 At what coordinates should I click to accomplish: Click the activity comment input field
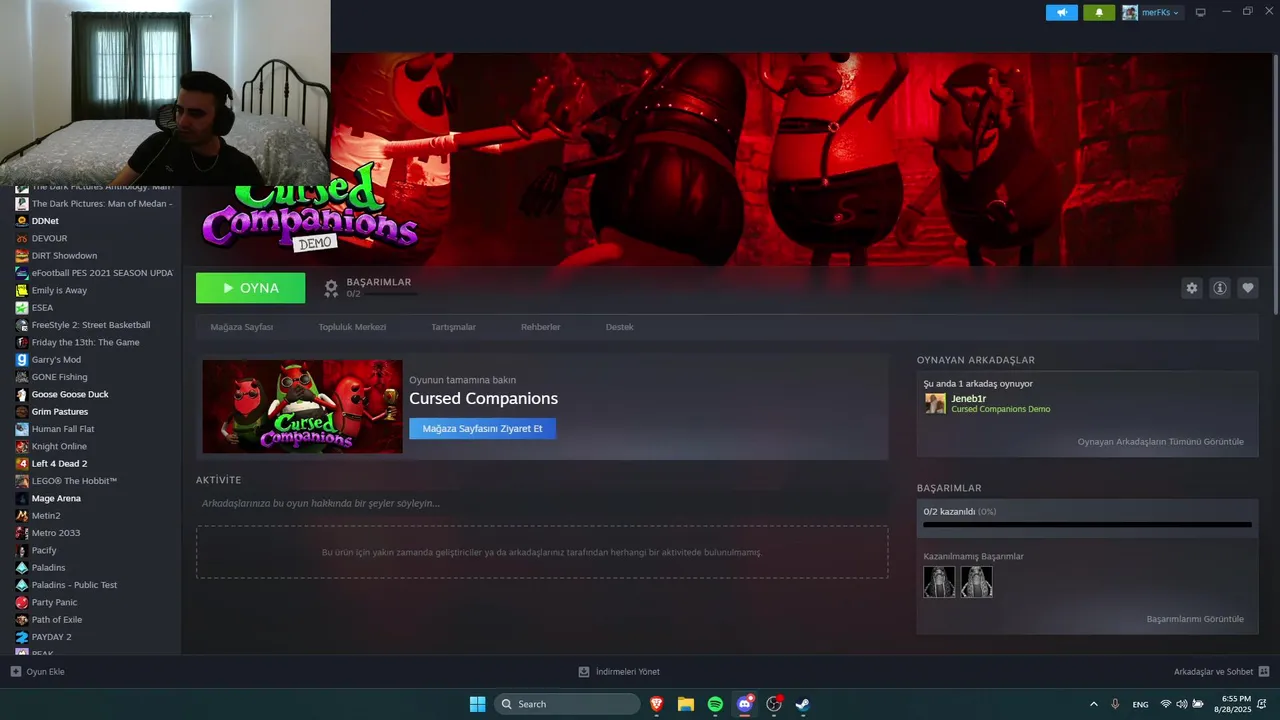click(542, 503)
